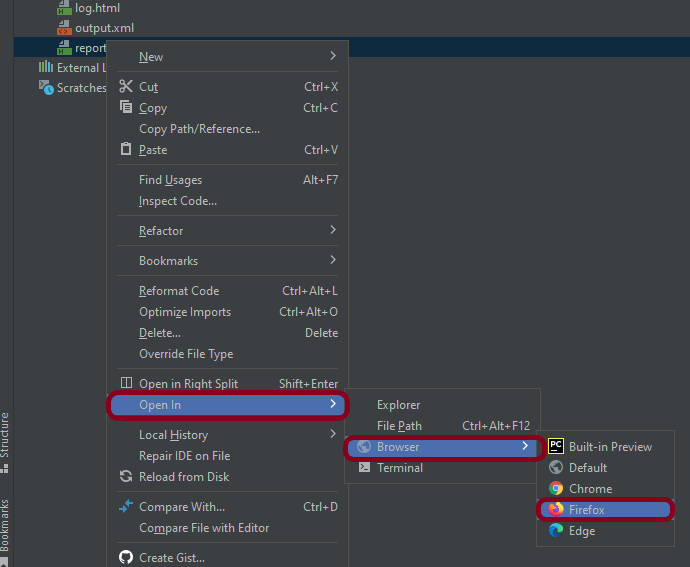The width and height of the screenshot is (690, 567).
Task: Click the PyCharm Built-in Preview icon
Action: [556, 447]
